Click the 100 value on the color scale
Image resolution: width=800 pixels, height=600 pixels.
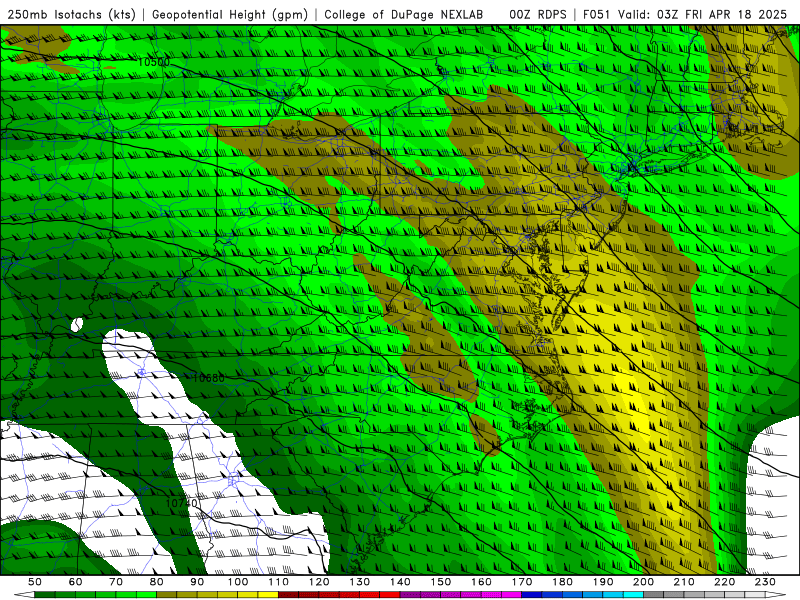238,582
